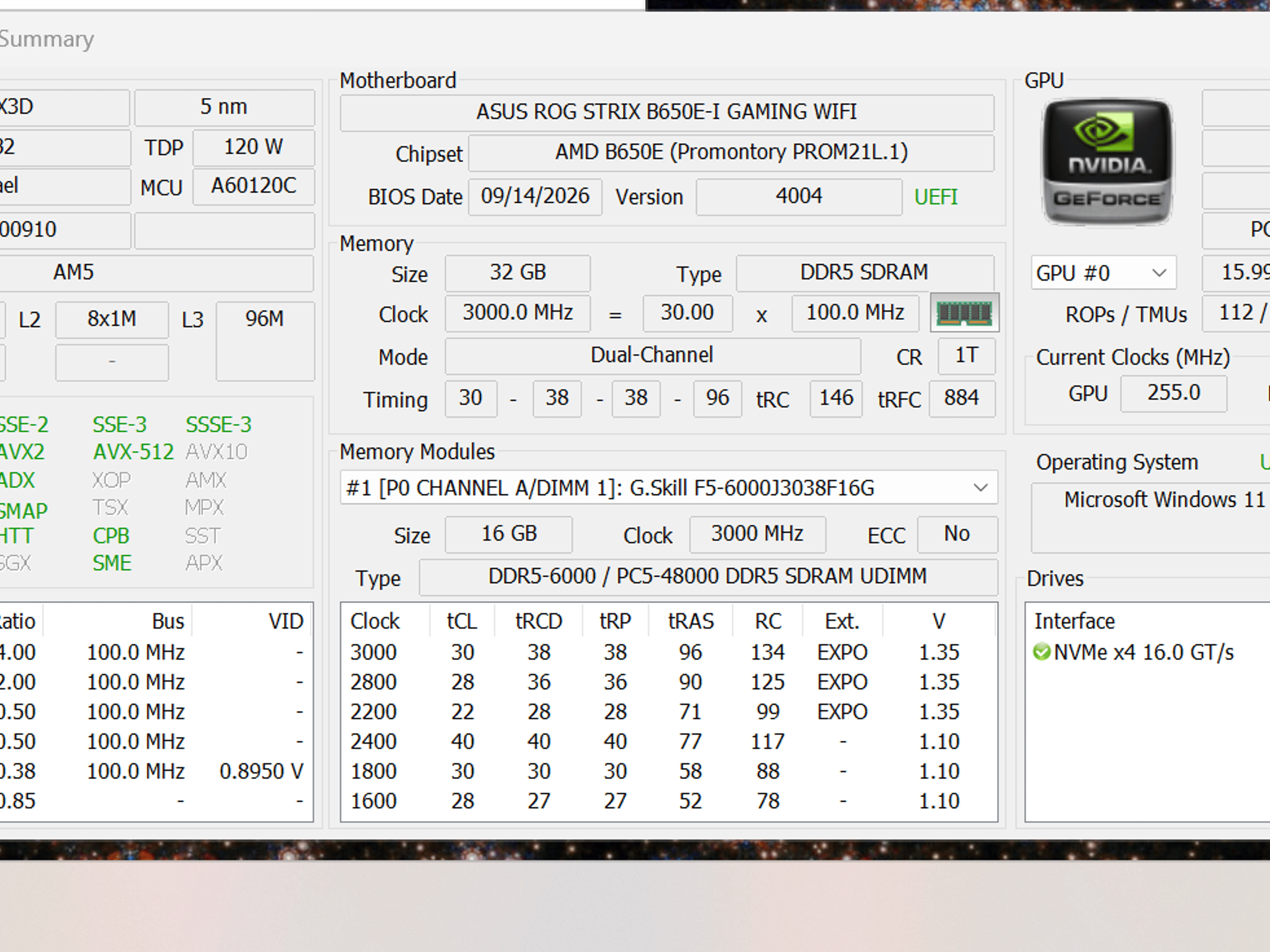
Task: Click tRFC timing value 884
Action: click(962, 399)
